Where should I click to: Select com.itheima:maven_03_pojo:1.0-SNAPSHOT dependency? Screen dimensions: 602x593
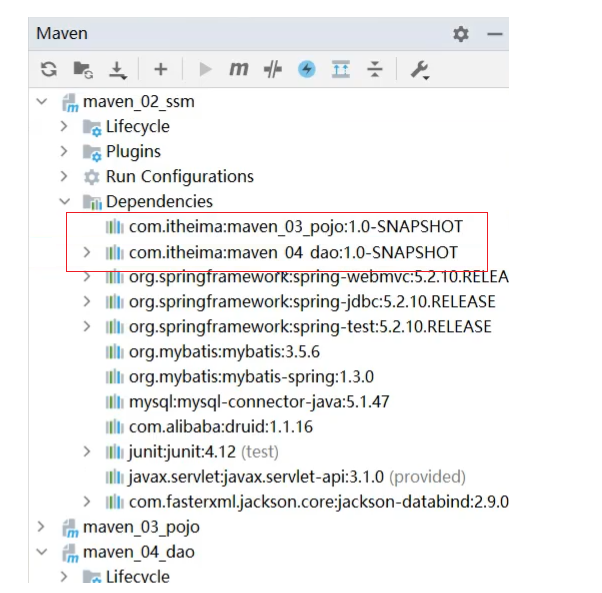(295, 227)
